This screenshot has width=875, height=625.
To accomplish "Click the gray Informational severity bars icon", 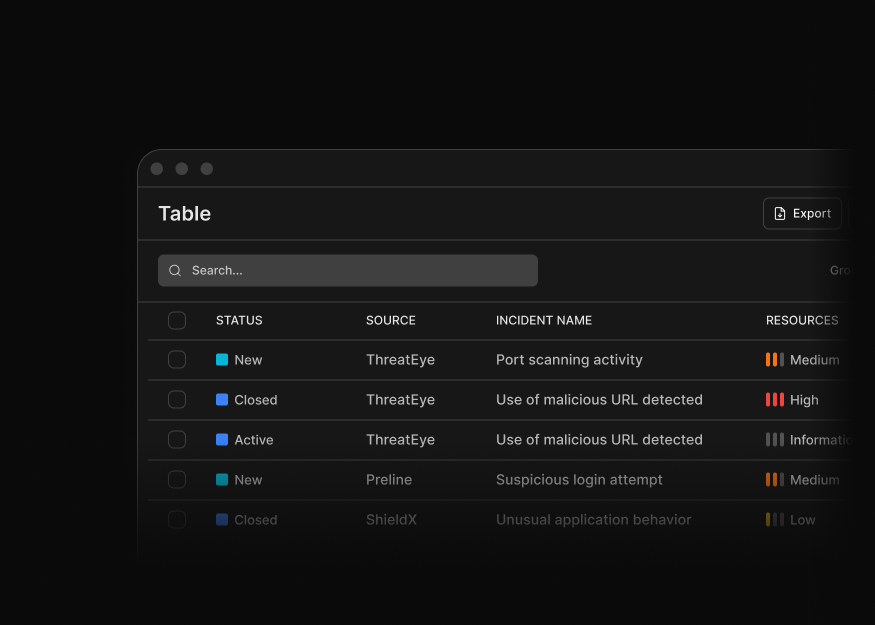I will (x=775, y=440).
